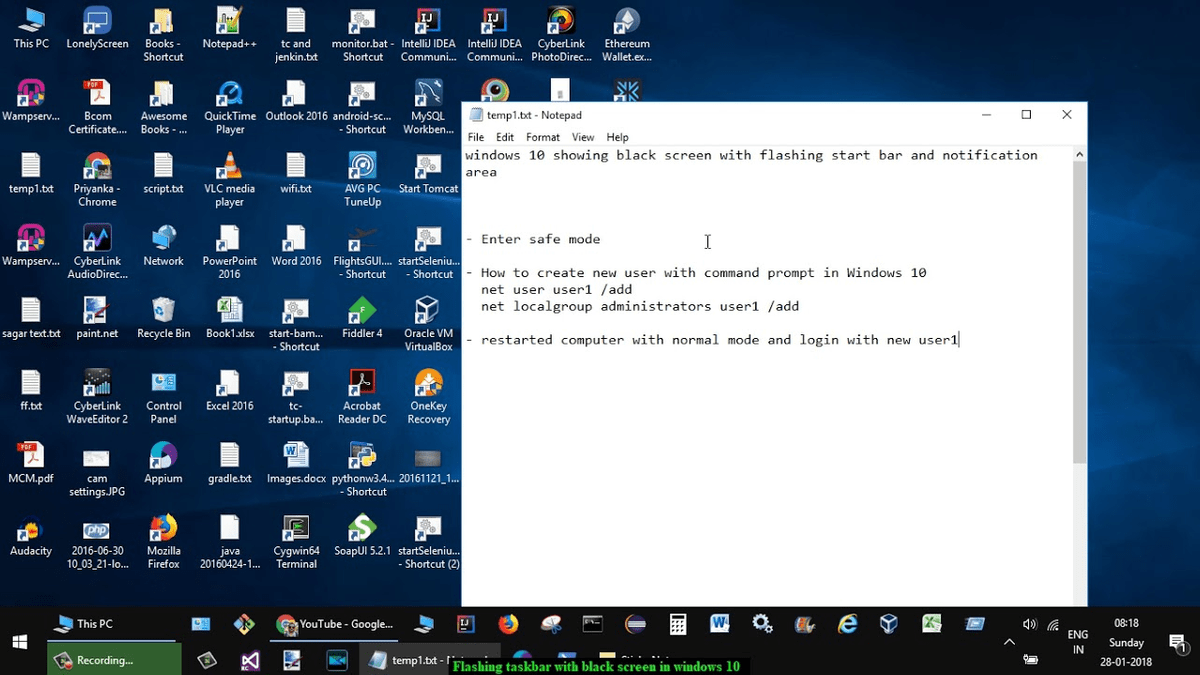Switch to the YouTube Chrome taskbar window
Screen dimensions: 1200x675
tap(335, 624)
